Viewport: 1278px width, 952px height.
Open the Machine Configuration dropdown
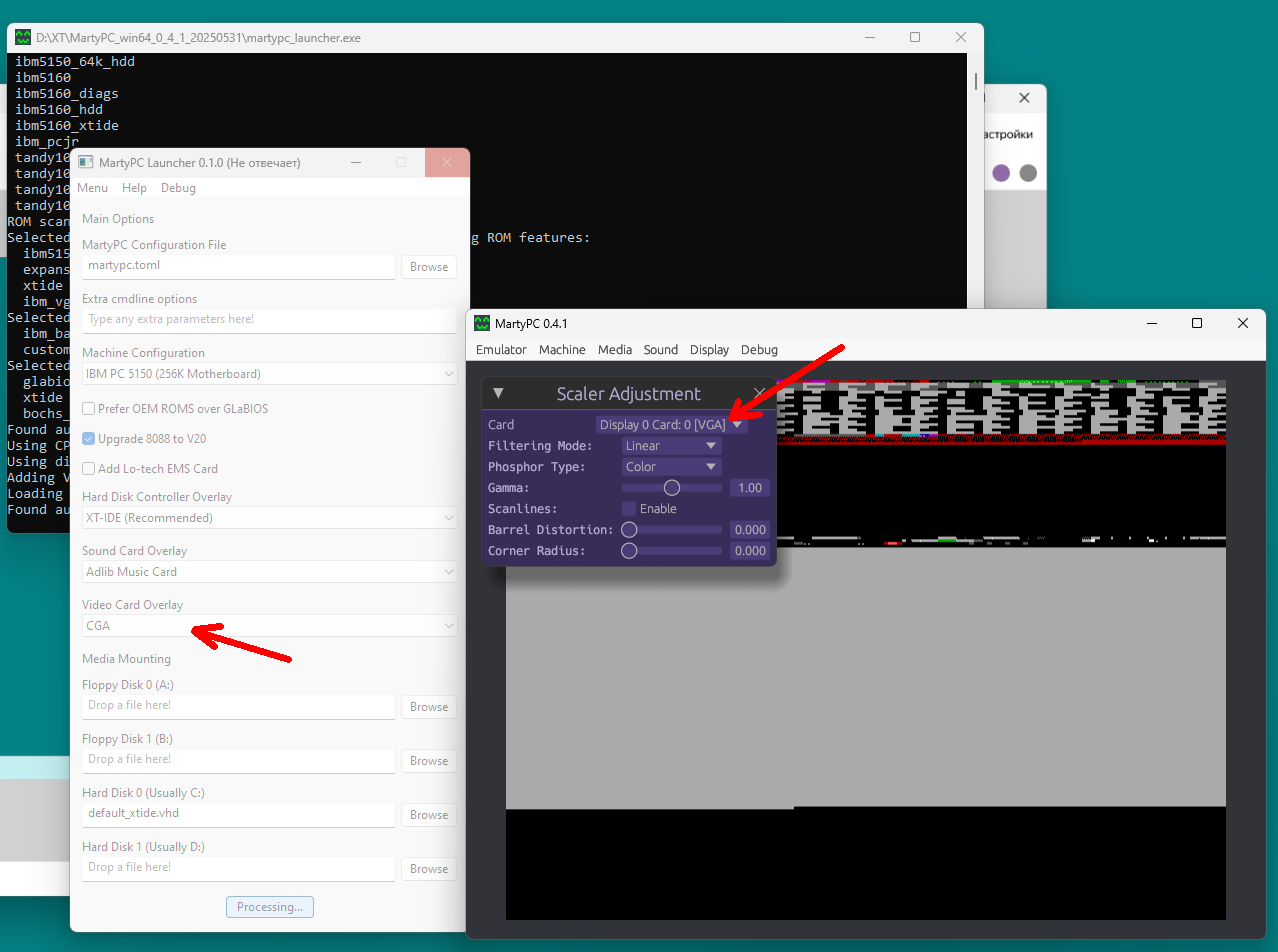[x=269, y=374]
